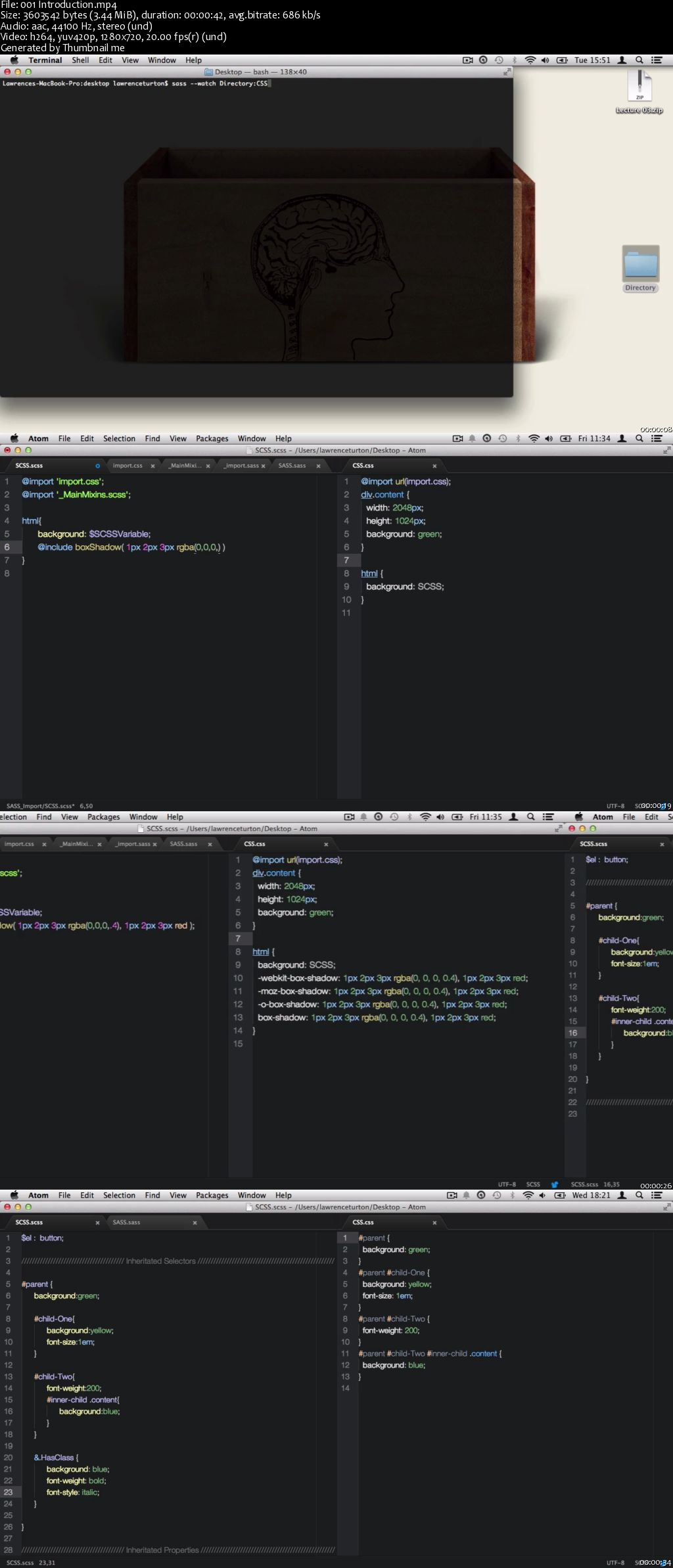Click the Time Machine icon in Terminal frame menu bar

499,60
